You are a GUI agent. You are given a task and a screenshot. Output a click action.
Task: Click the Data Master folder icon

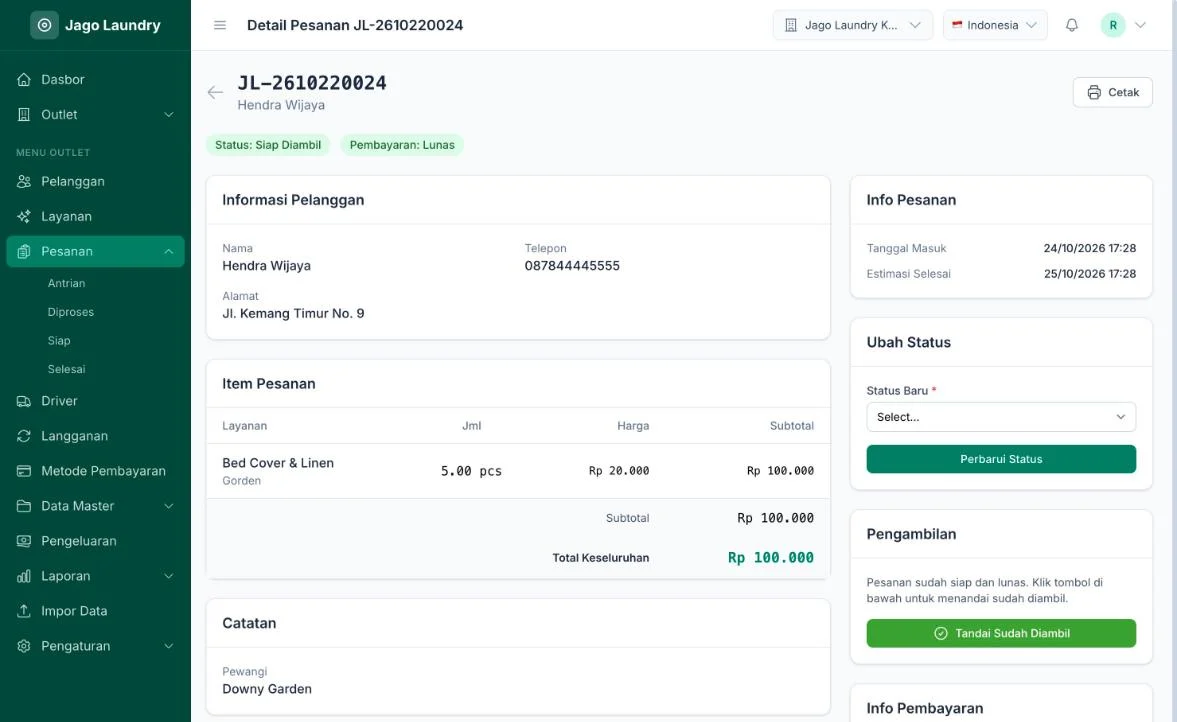[x=24, y=506]
